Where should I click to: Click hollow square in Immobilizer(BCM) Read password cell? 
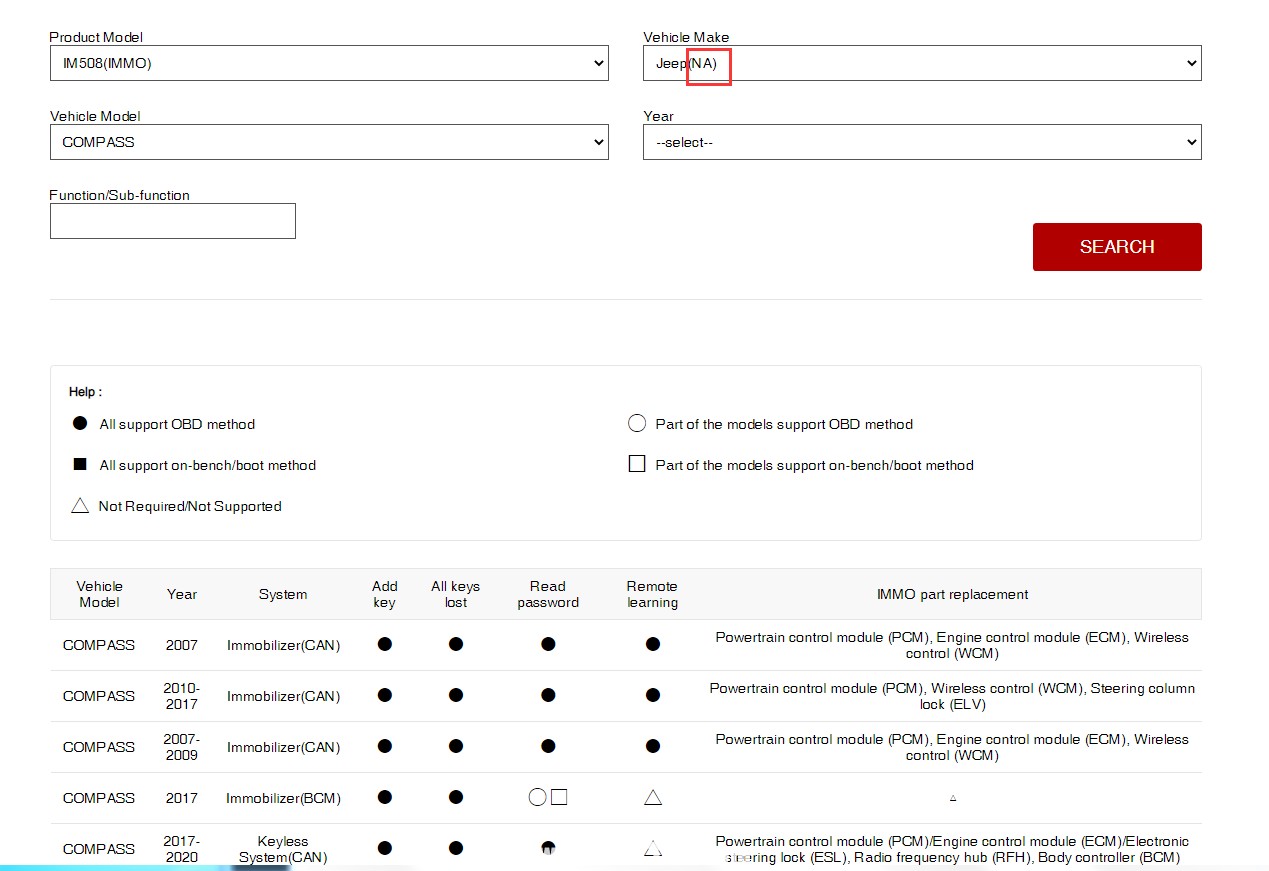tap(559, 797)
